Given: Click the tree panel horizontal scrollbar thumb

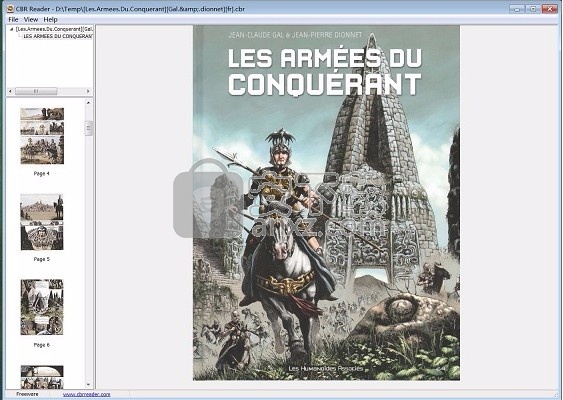Looking at the screenshot, I should [36, 91].
